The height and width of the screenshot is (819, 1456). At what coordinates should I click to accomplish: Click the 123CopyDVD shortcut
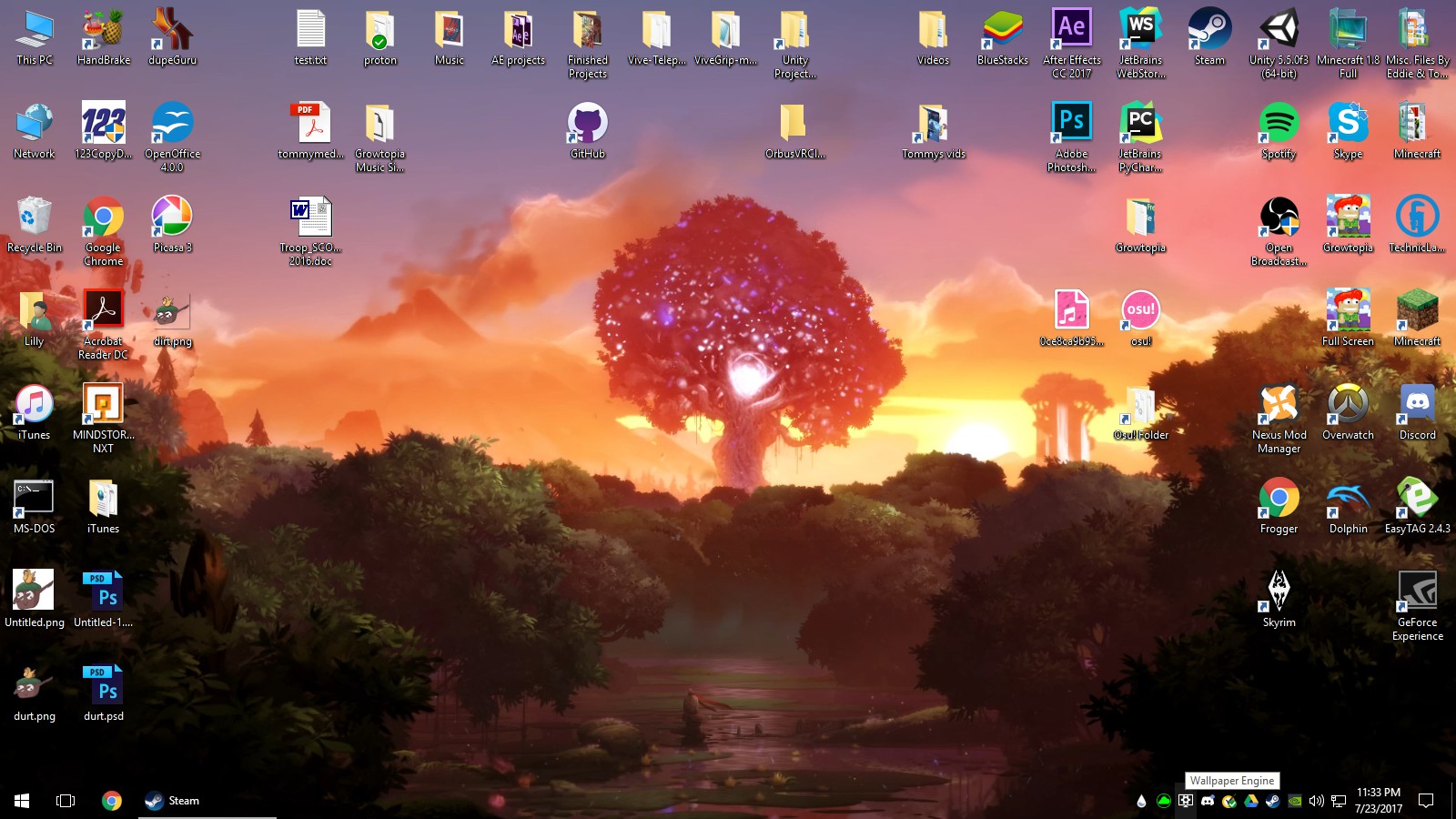point(104,131)
